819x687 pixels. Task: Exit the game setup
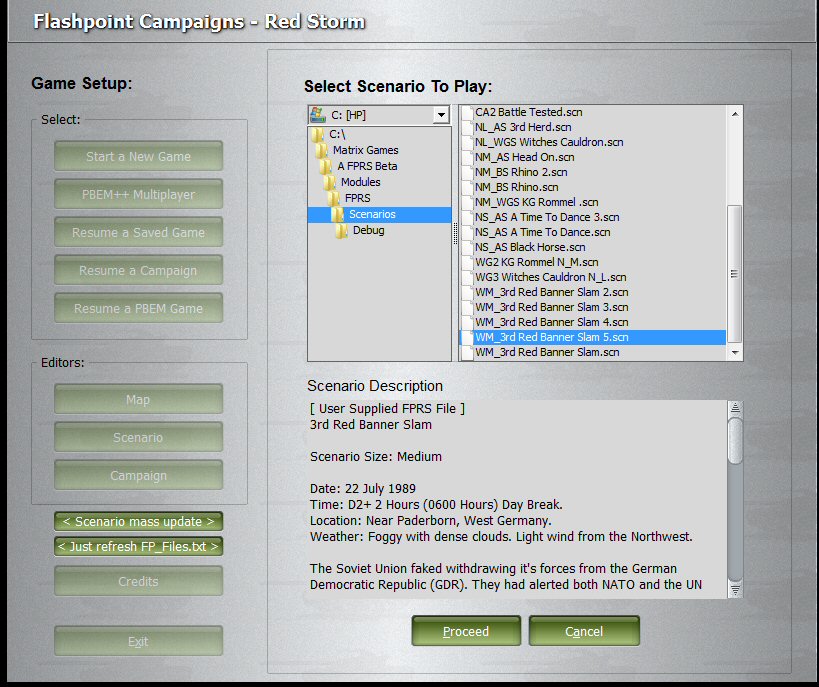click(x=138, y=641)
